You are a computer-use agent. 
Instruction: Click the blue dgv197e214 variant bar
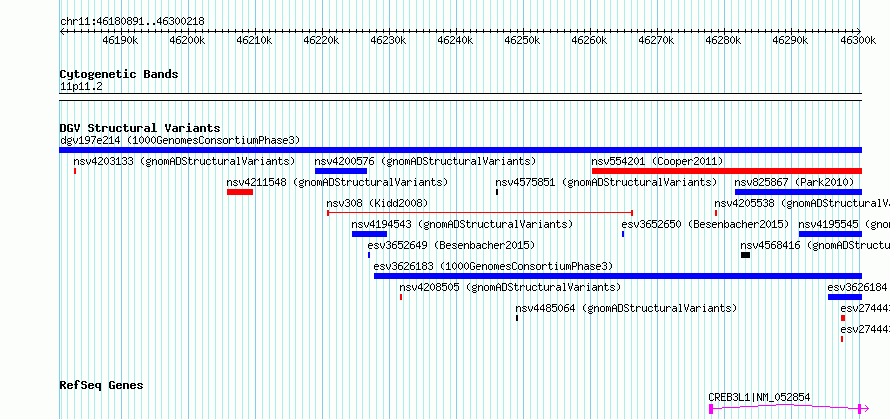coord(460,150)
